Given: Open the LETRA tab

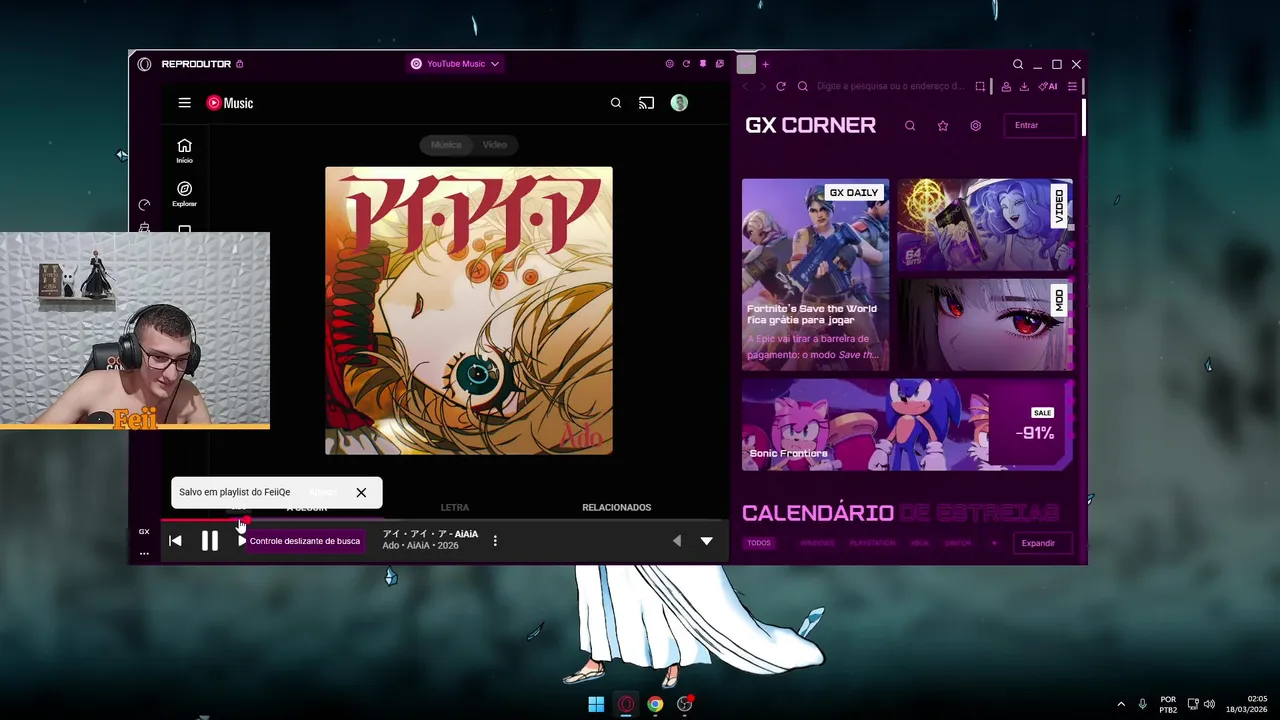Looking at the screenshot, I should (455, 507).
